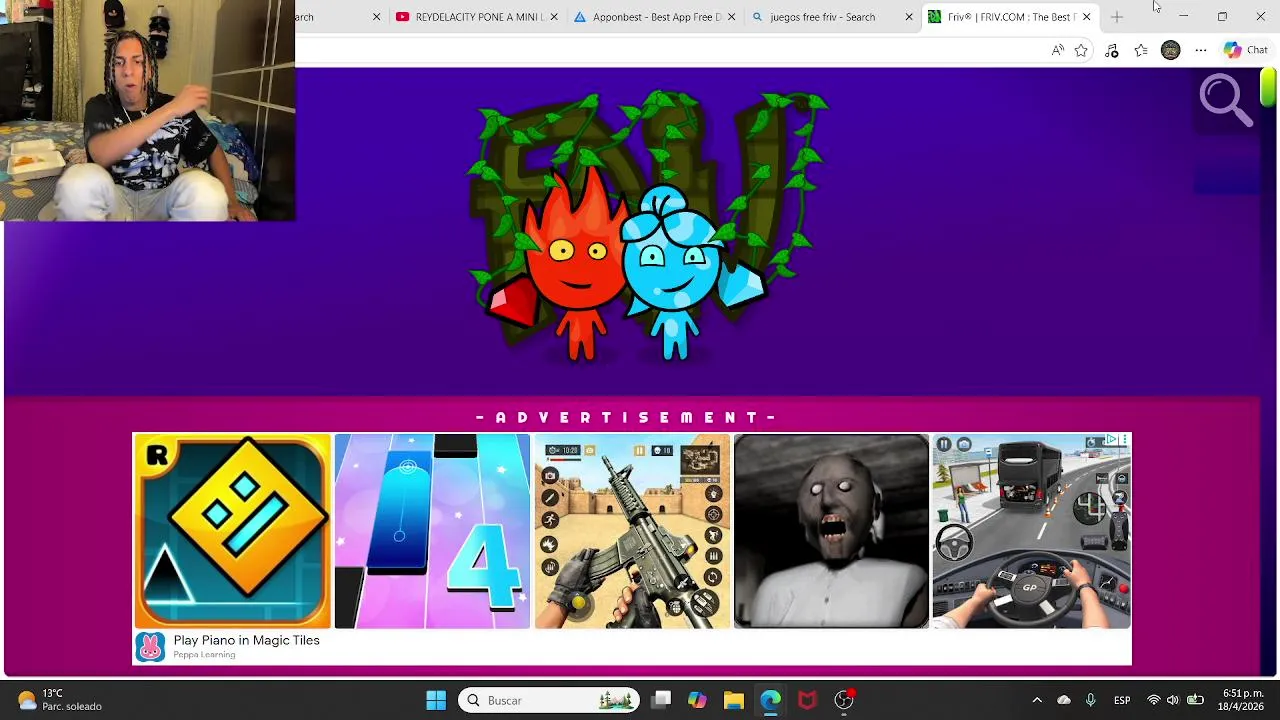Open OBS Studio taskbar icon
Image resolution: width=1280 pixels, height=720 pixels.
point(844,700)
